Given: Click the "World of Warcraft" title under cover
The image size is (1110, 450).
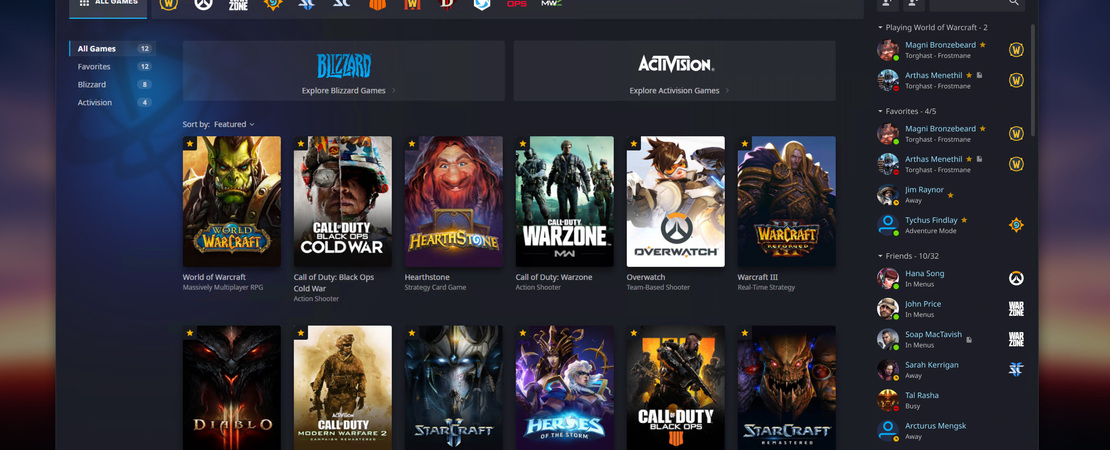Looking at the screenshot, I should tap(214, 277).
